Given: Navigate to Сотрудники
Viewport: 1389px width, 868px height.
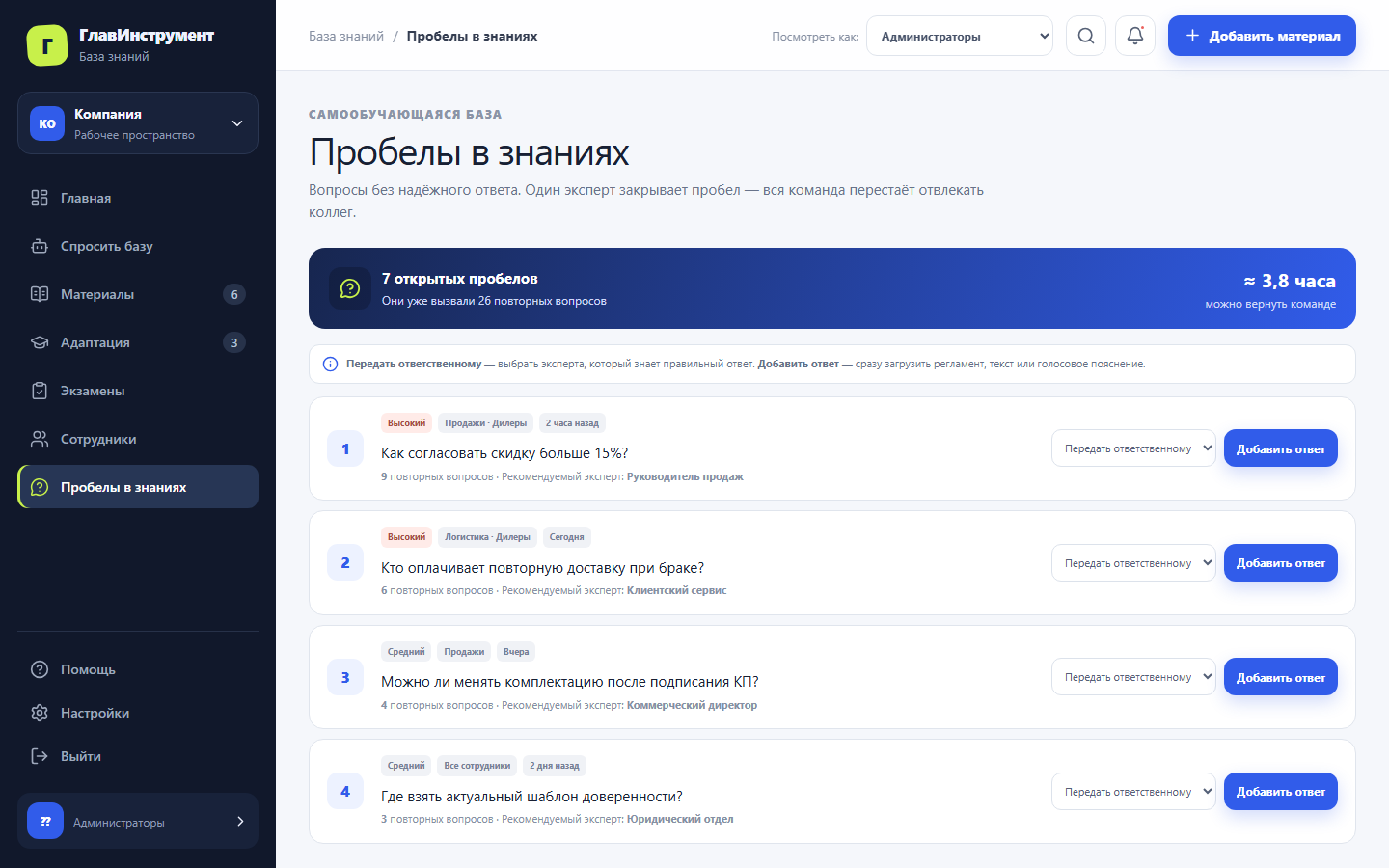Looking at the screenshot, I should click(x=138, y=439).
